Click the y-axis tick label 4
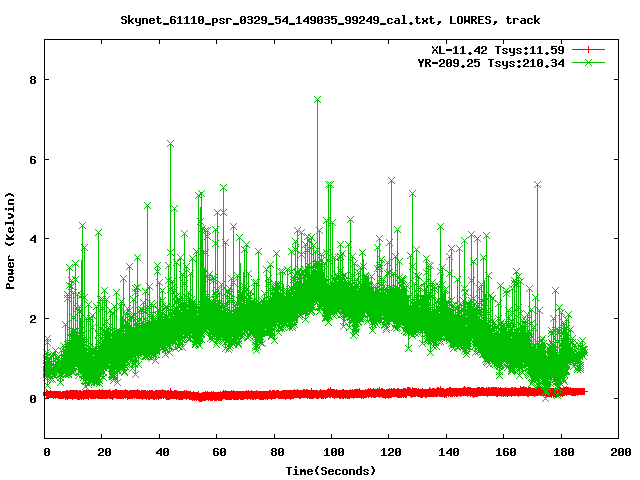The height and width of the screenshot is (480, 640). (34, 239)
